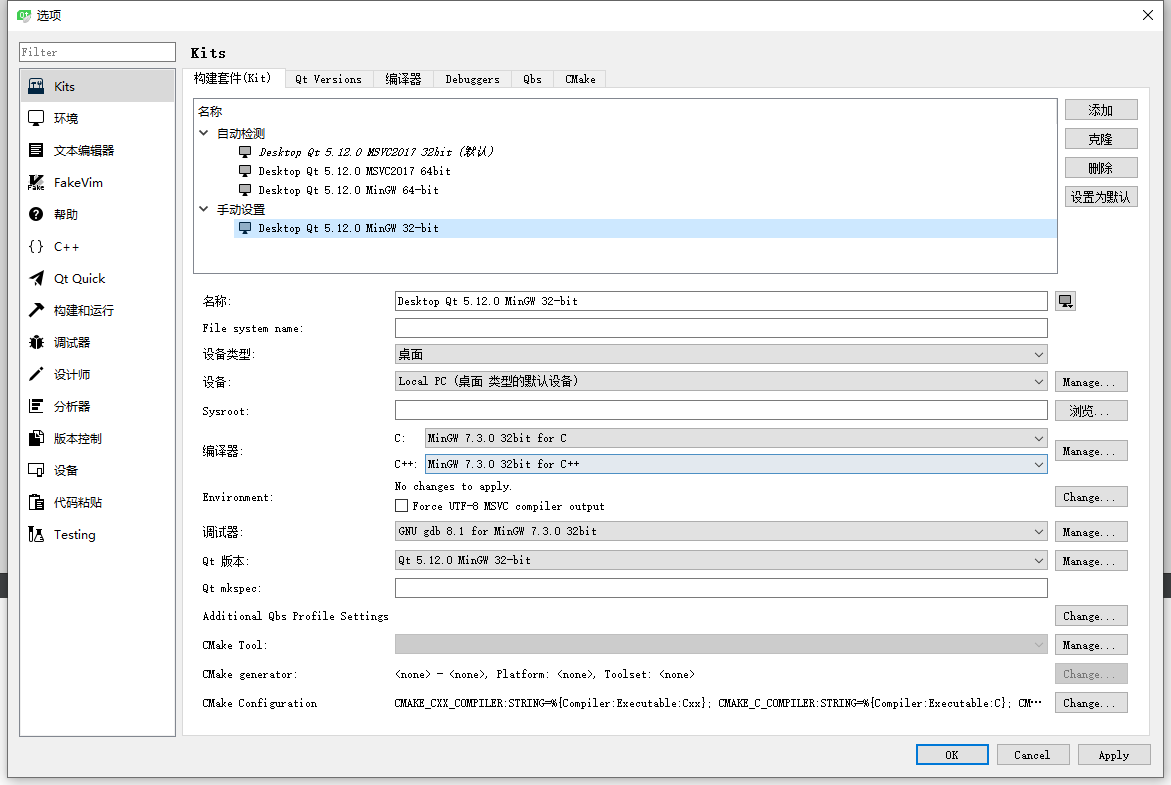Click Change for CMake Configuration
This screenshot has width=1171, height=785.
pyautogui.click(x=1091, y=703)
